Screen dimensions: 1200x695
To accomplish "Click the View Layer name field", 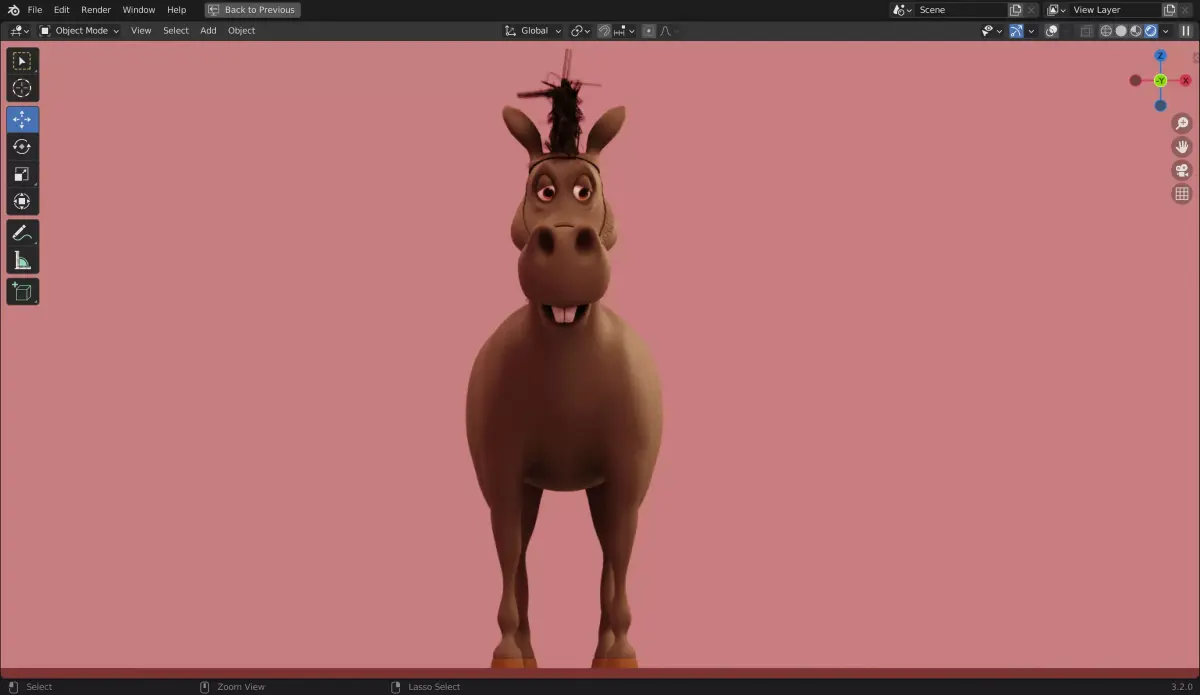I will (1115, 10).
